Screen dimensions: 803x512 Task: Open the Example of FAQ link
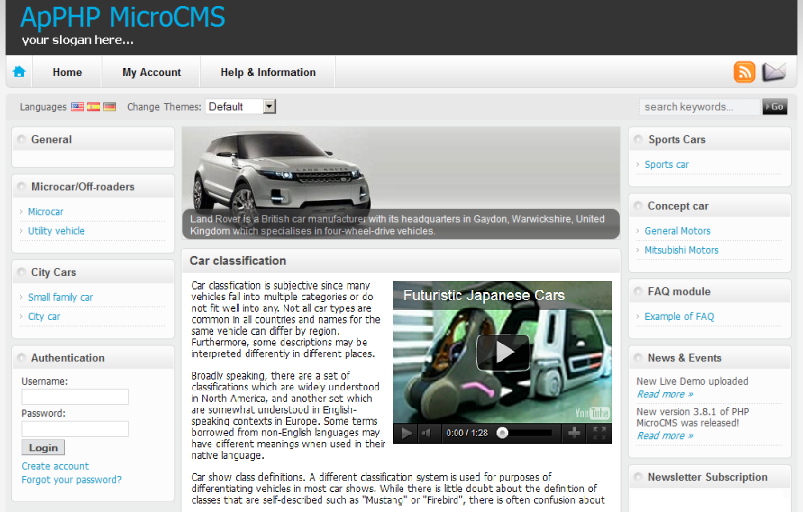click(x=679, y=316)
